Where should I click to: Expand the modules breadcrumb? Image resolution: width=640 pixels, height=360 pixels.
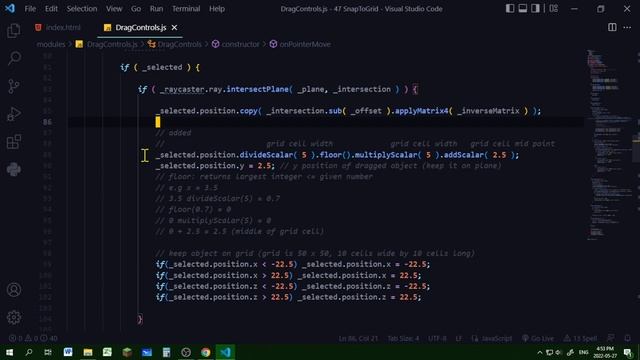click(51, 44)
